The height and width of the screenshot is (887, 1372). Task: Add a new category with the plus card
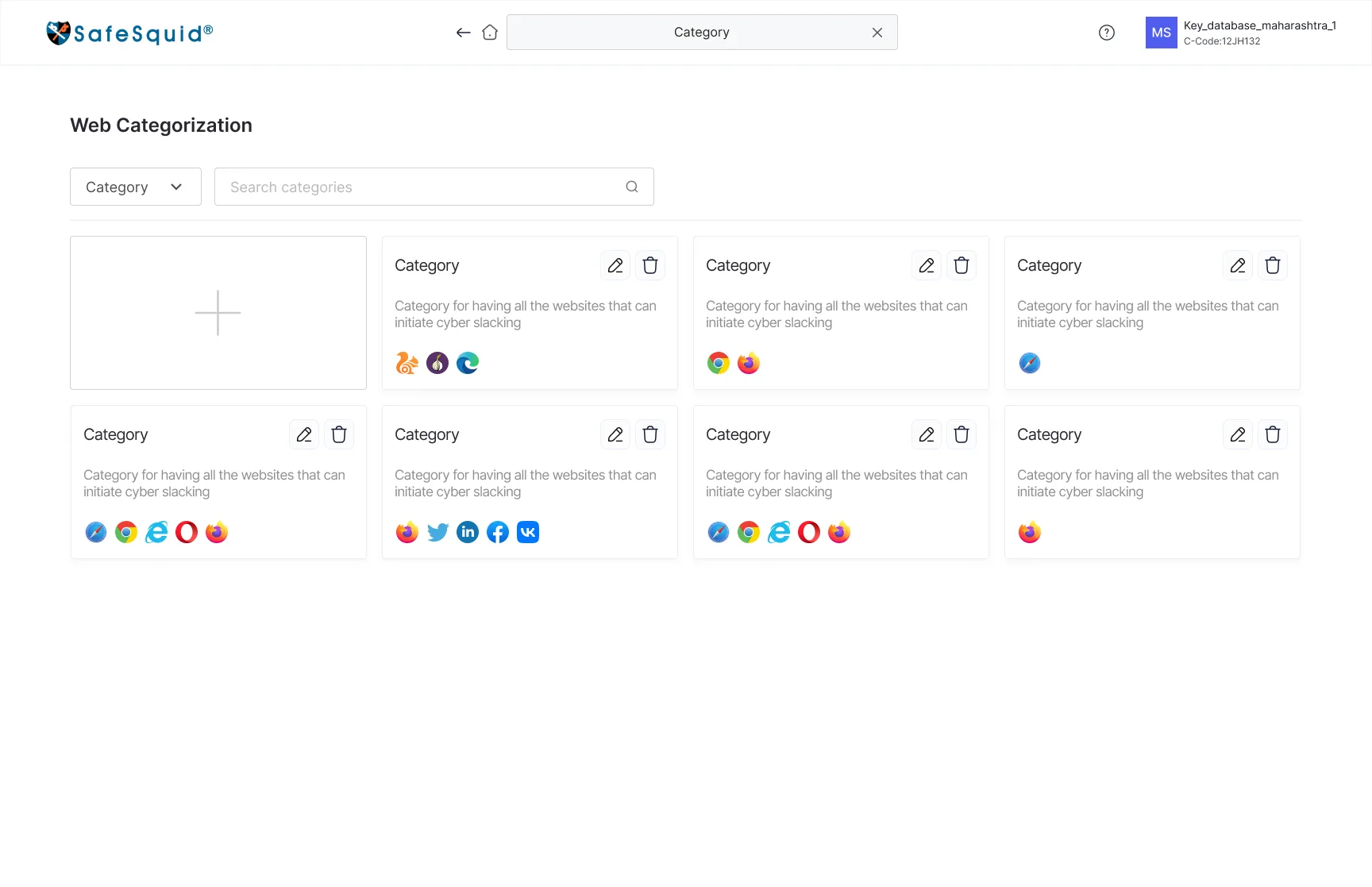(x=218, y=313)
